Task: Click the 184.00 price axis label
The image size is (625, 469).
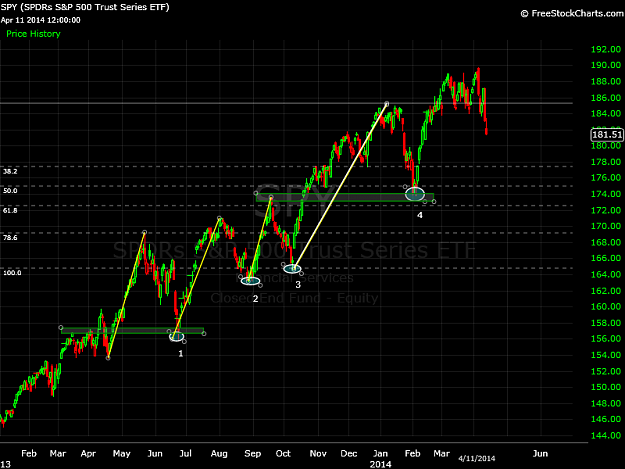Action: pyautogui.click(x=605, y=114)
